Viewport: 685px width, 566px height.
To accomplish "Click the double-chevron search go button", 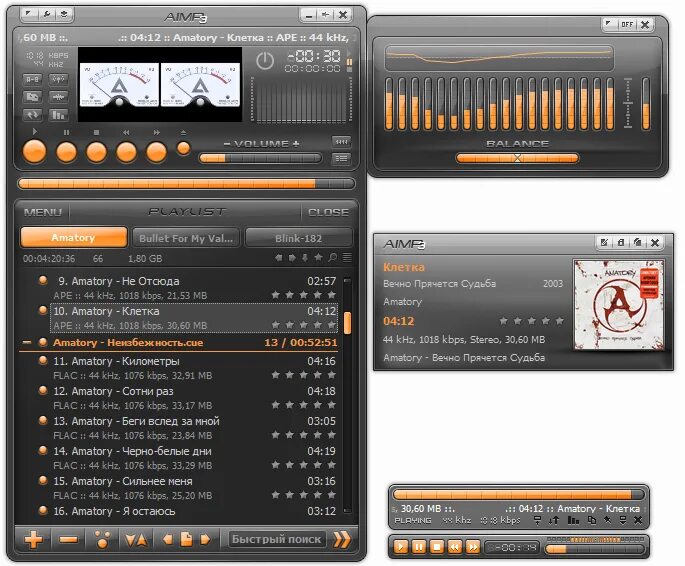I will pos(342,540).
